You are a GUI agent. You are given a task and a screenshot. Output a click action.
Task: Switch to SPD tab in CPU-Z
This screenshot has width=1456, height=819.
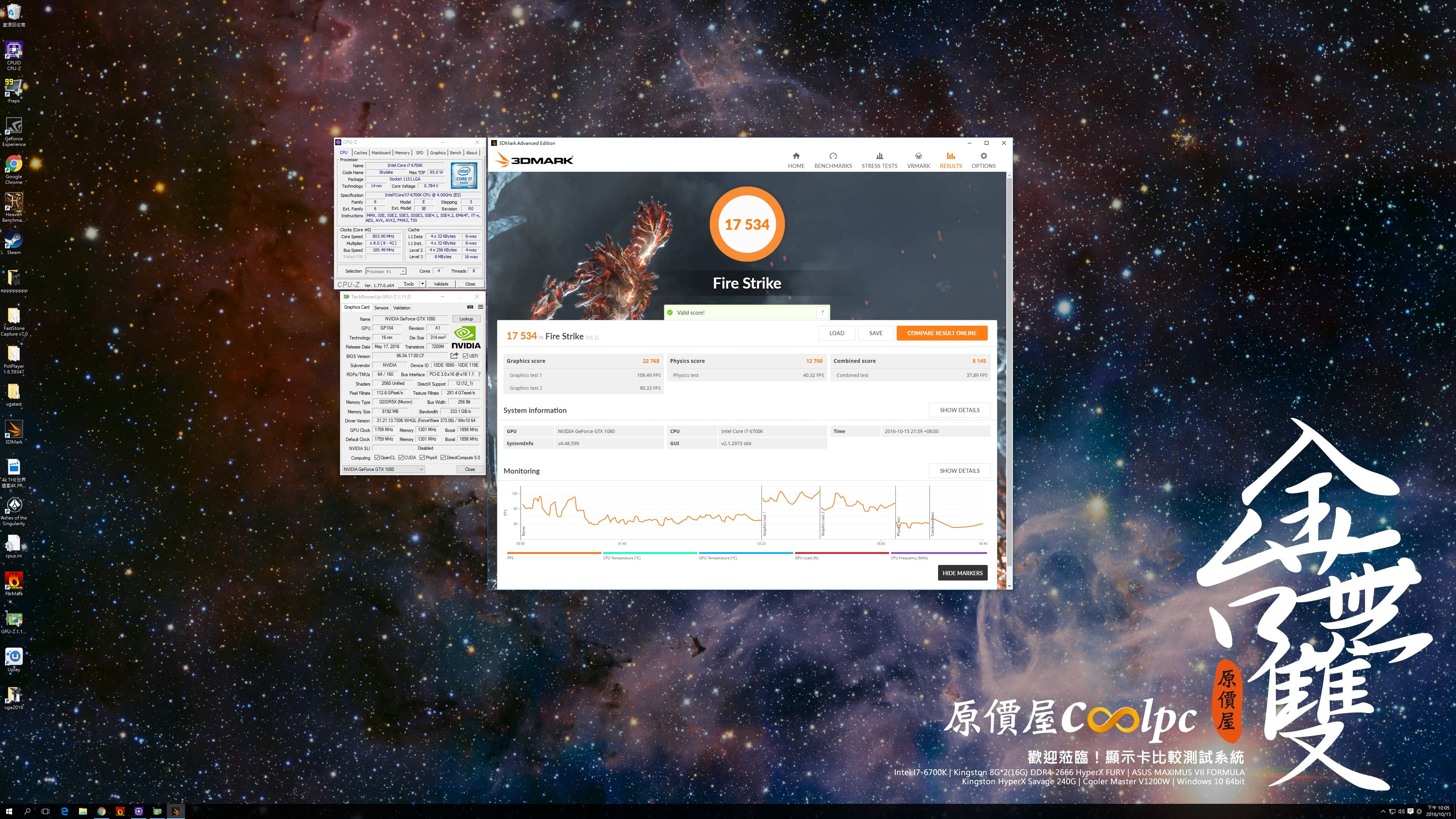tap(419, 152)
